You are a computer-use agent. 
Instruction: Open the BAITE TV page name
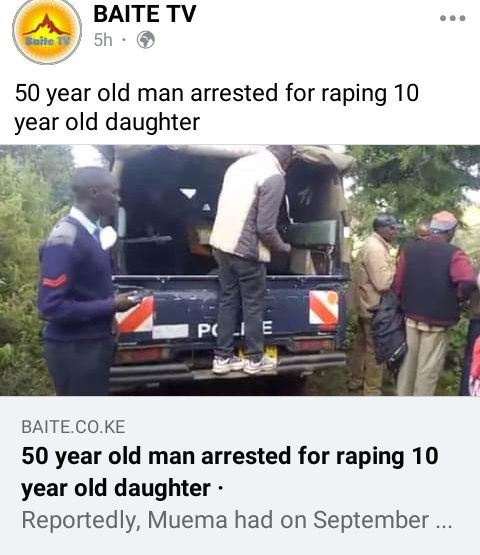point(144,14)
